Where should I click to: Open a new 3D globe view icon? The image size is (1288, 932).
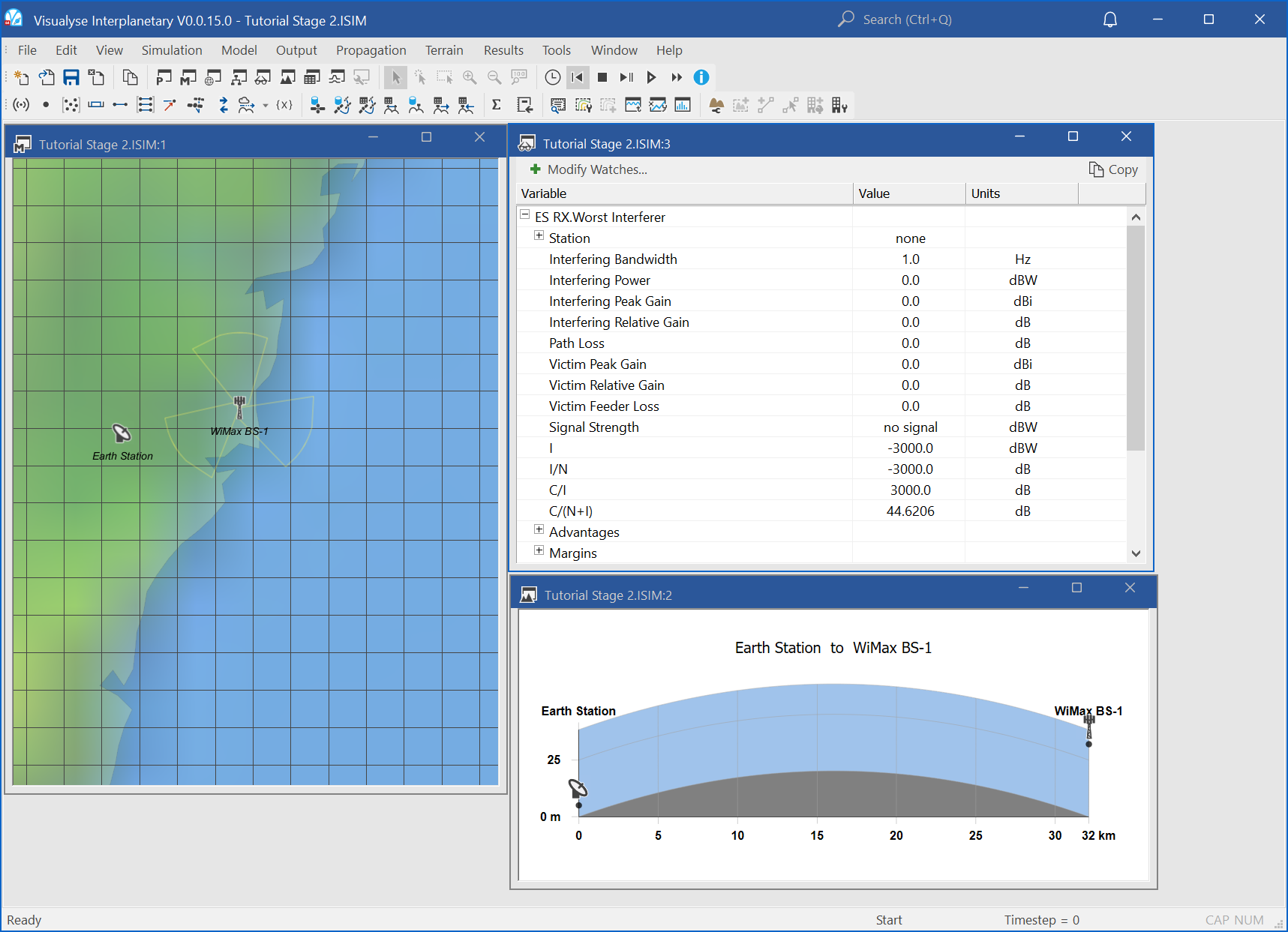[213, 77]
